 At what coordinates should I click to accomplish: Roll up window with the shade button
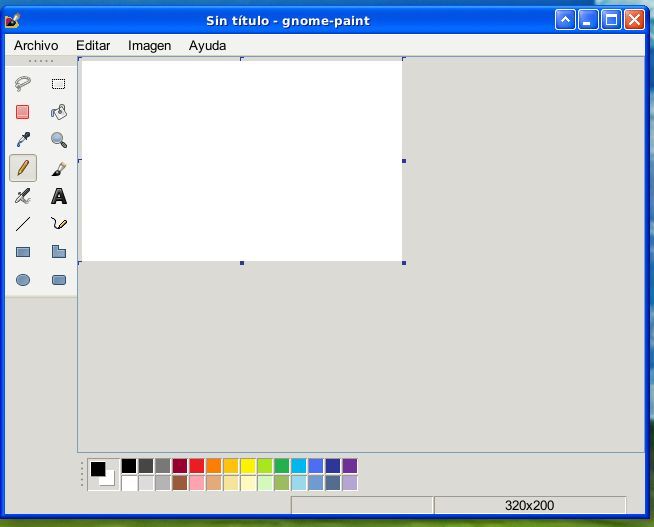tap(565, 20)
